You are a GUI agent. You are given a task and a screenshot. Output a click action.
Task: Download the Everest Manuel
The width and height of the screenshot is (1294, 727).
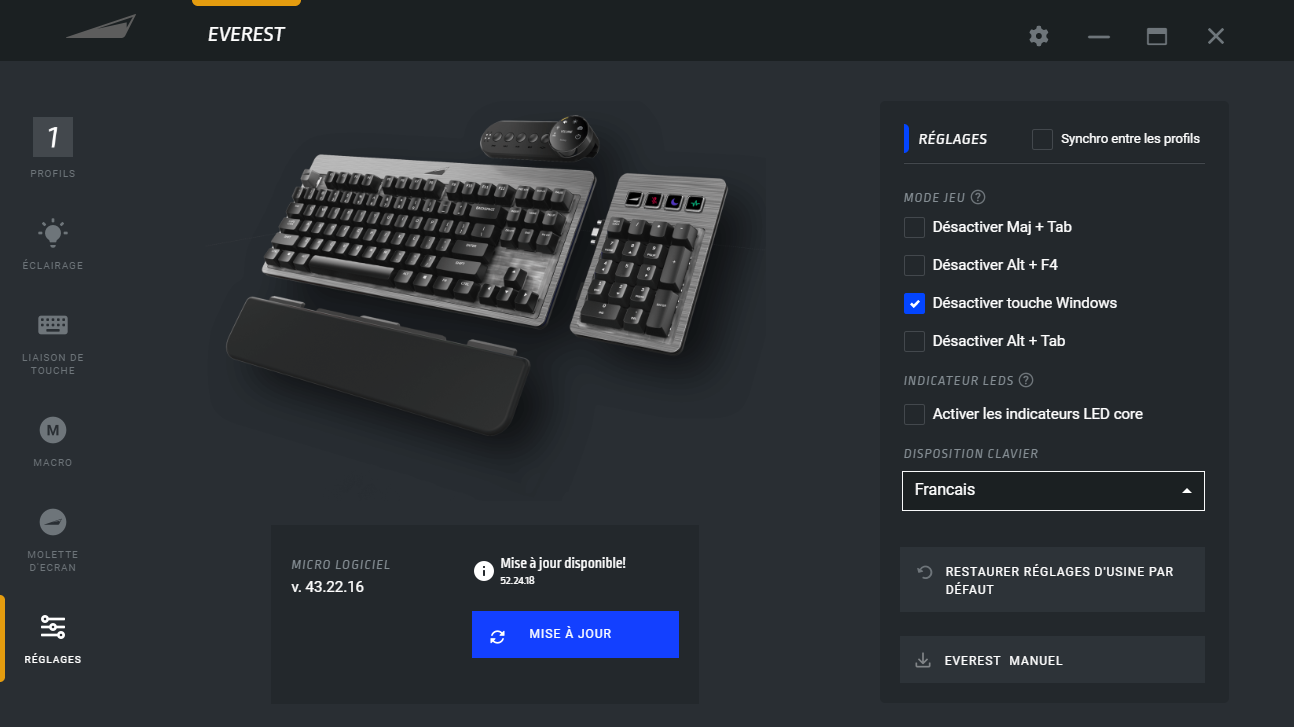click(x=1052, y=660)
